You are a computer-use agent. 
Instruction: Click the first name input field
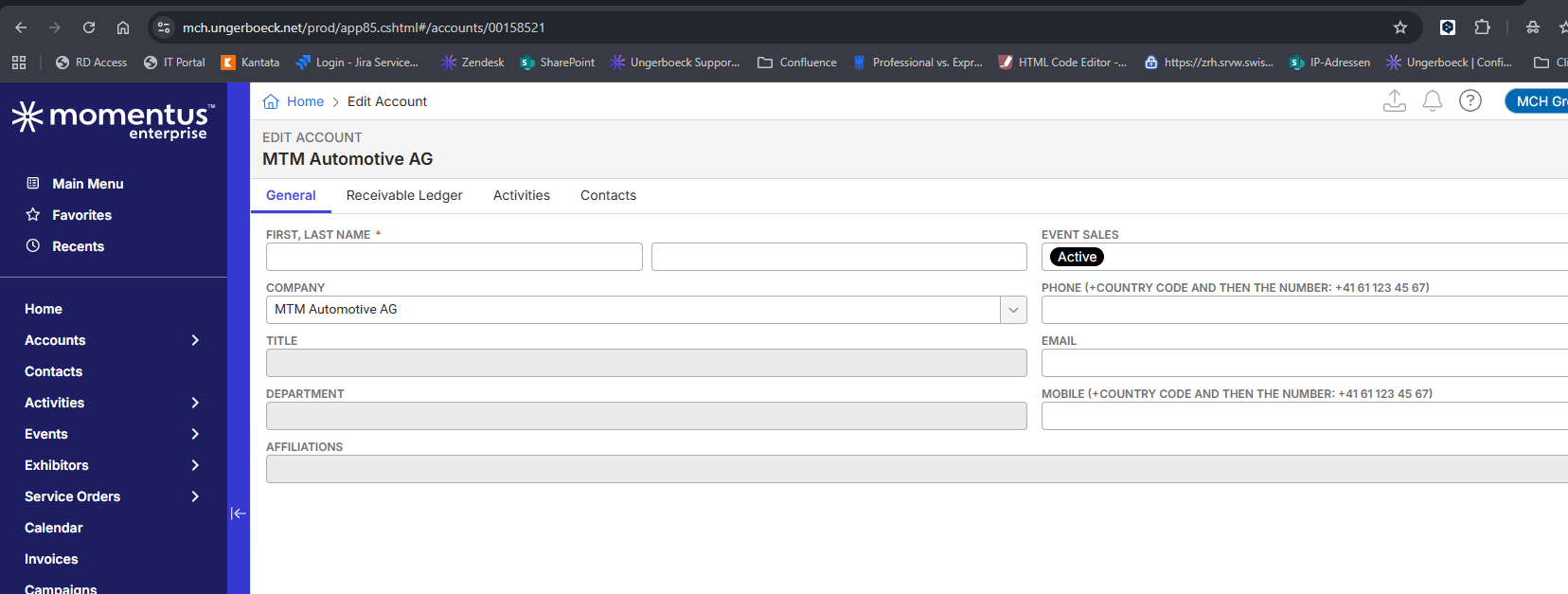coord(454,257)
